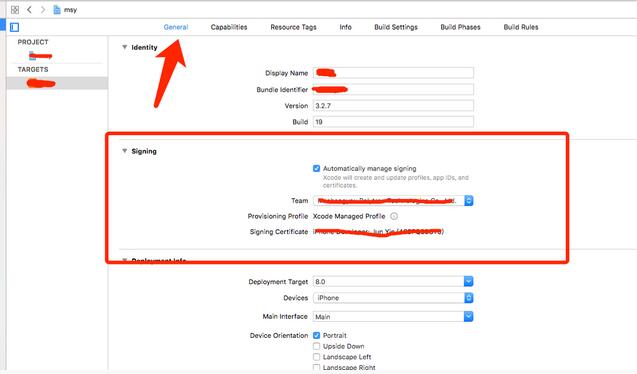Click the Xcode Managed Profile text
Screen dimensions: 637x374
(349, 216)
